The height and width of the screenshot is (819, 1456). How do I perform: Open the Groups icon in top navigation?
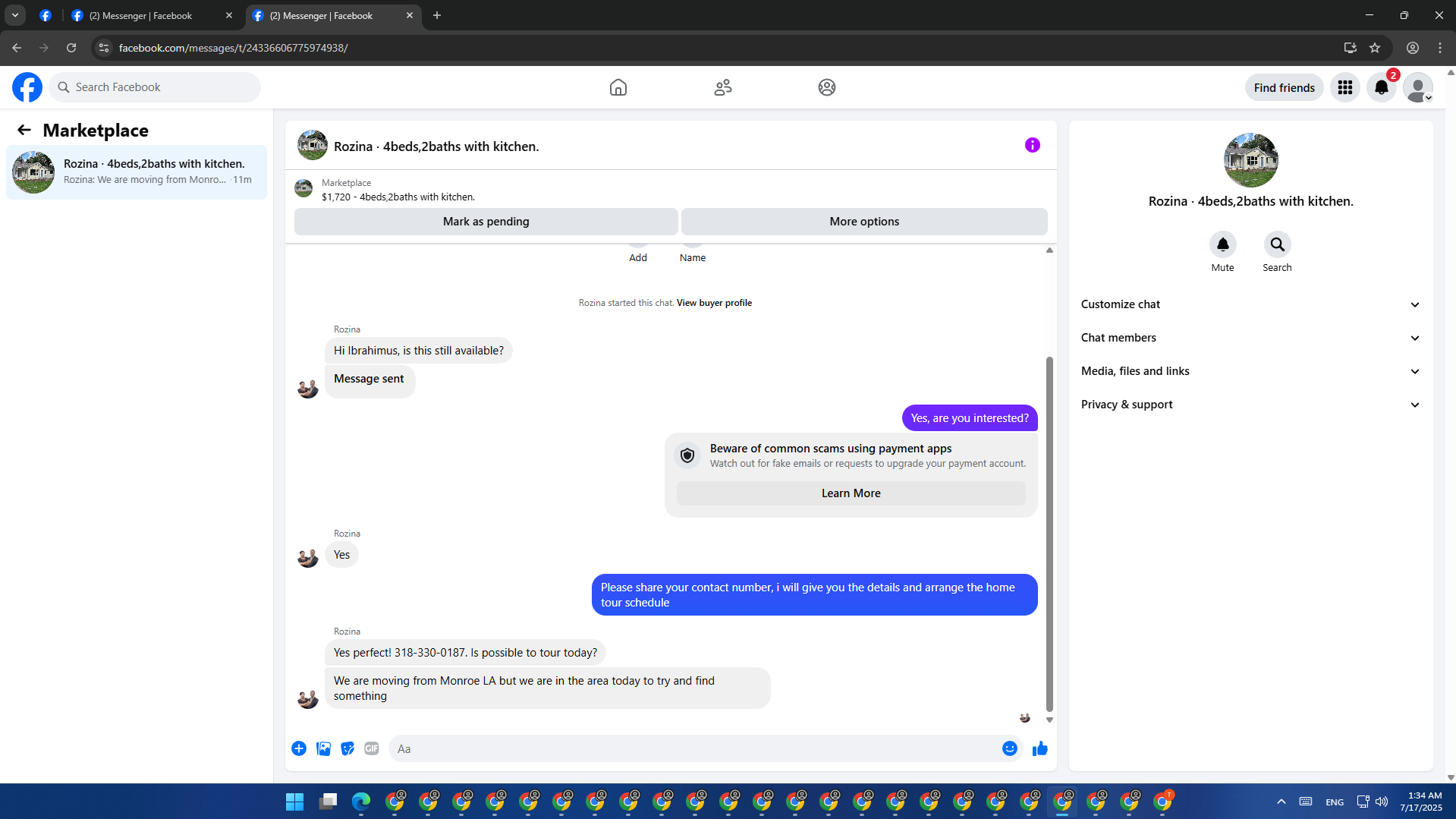click(827, 87)
